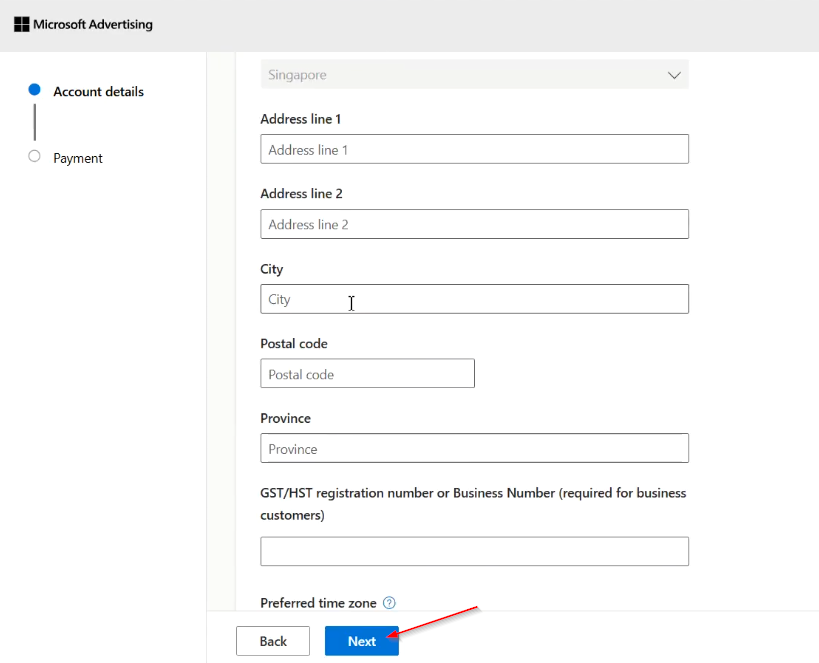Expand the chevron on the country selector
Screen dimensions: 819x663
[674, 75]
